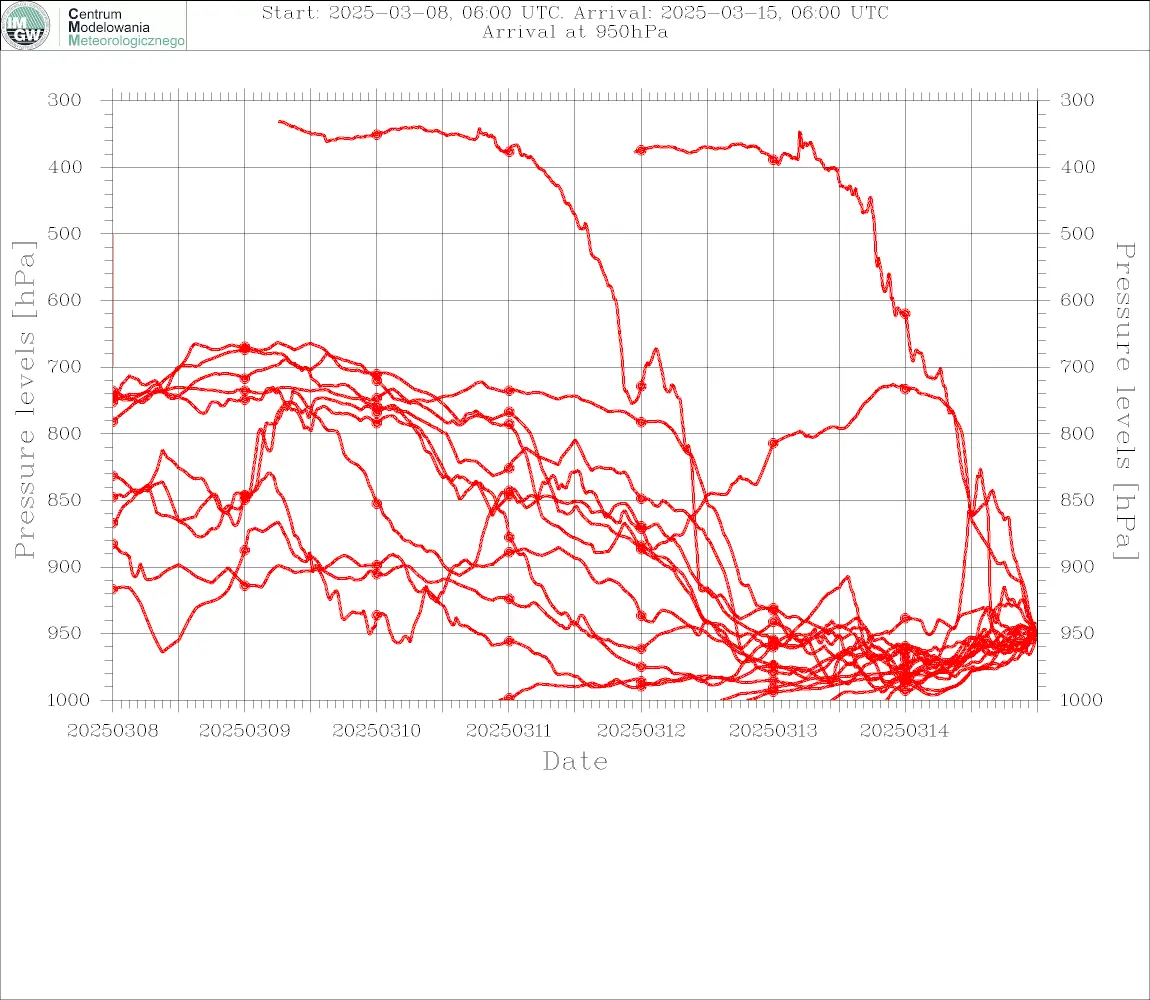Click the right axis 800 label
The height and width of the screenshot is (1000, 1150).
(x=1077, y=433)
